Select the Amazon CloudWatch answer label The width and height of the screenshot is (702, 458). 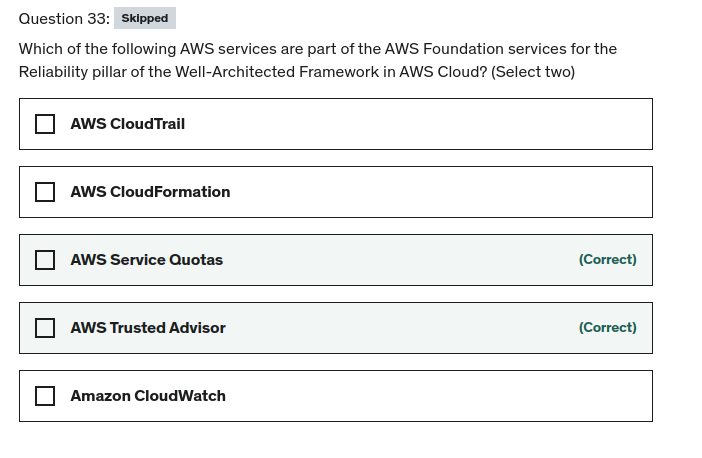coord(148,396)
